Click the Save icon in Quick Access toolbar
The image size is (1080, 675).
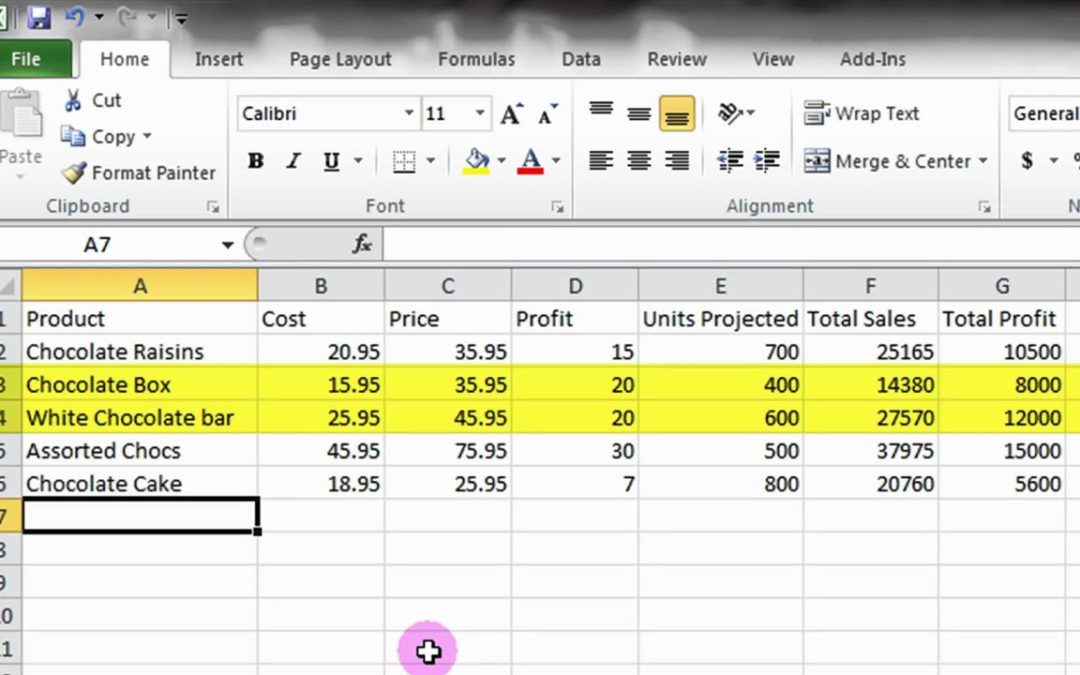click(39, 17)
